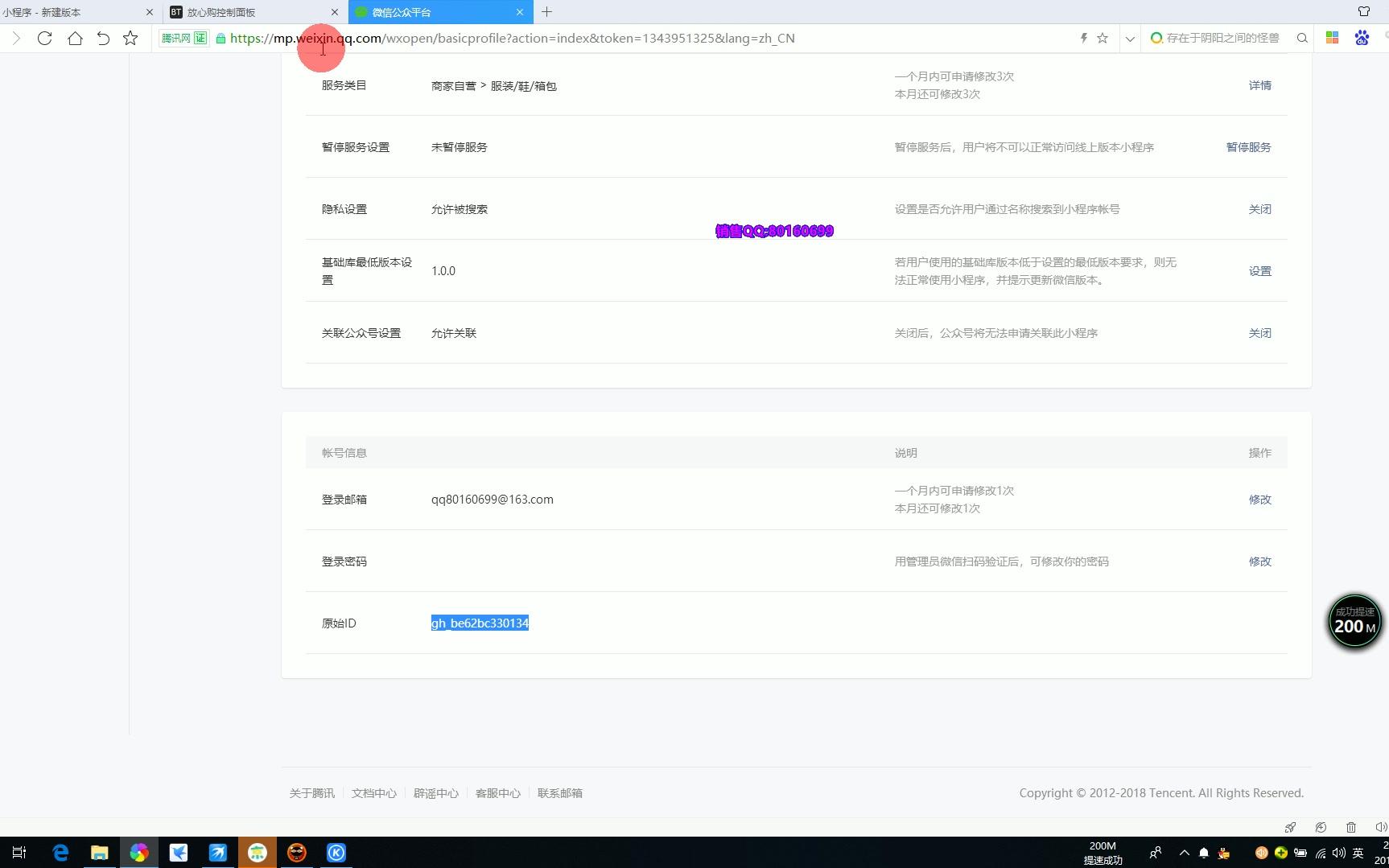Click the orange speaker tray icon
This screenshot has width=1389, height=868.
pos(1261,853)
